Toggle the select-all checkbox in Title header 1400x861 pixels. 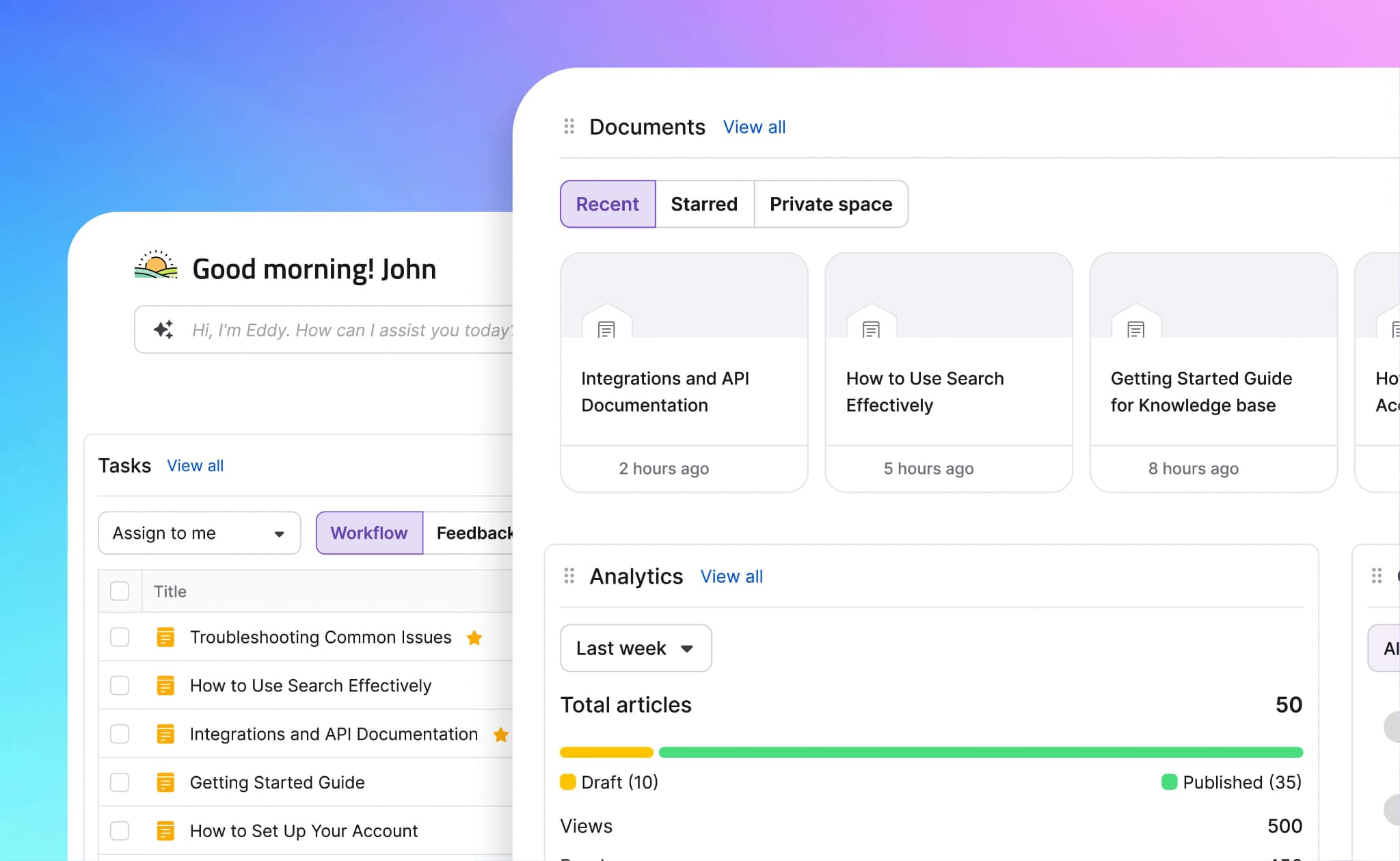120,591
